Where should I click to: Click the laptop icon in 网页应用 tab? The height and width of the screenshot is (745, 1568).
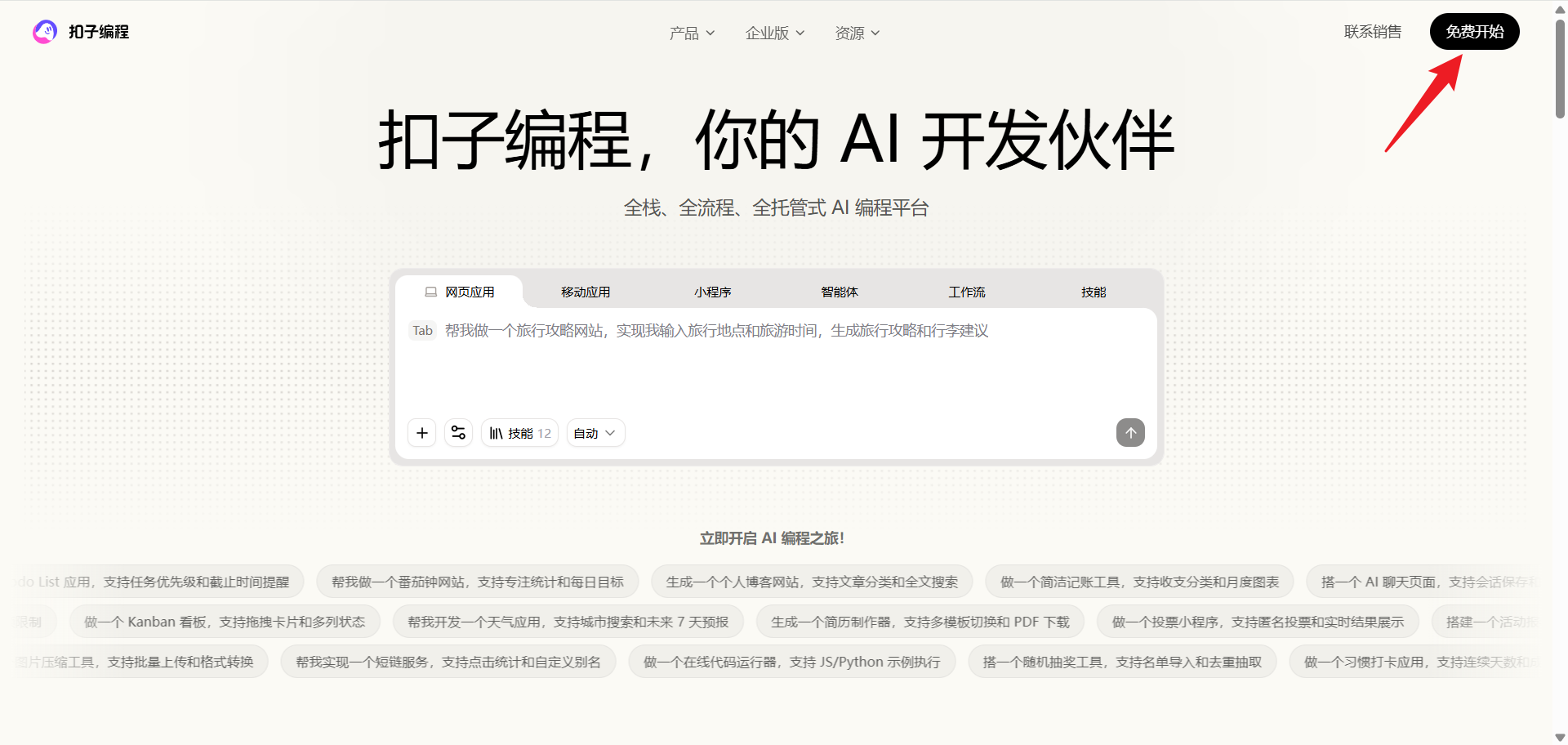point(430,292)
